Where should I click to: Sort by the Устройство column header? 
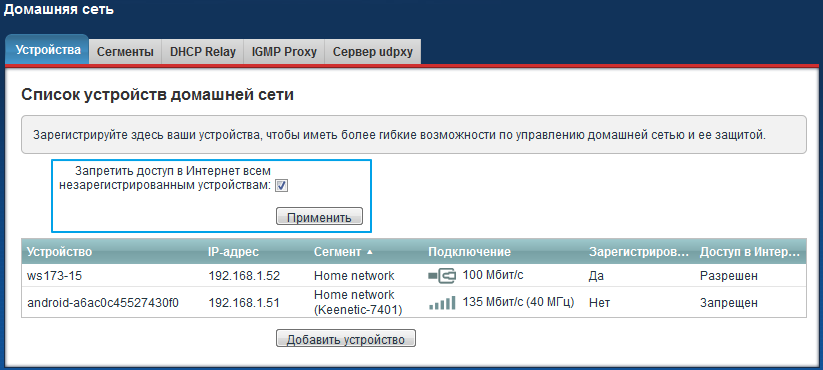coord(59,252)
